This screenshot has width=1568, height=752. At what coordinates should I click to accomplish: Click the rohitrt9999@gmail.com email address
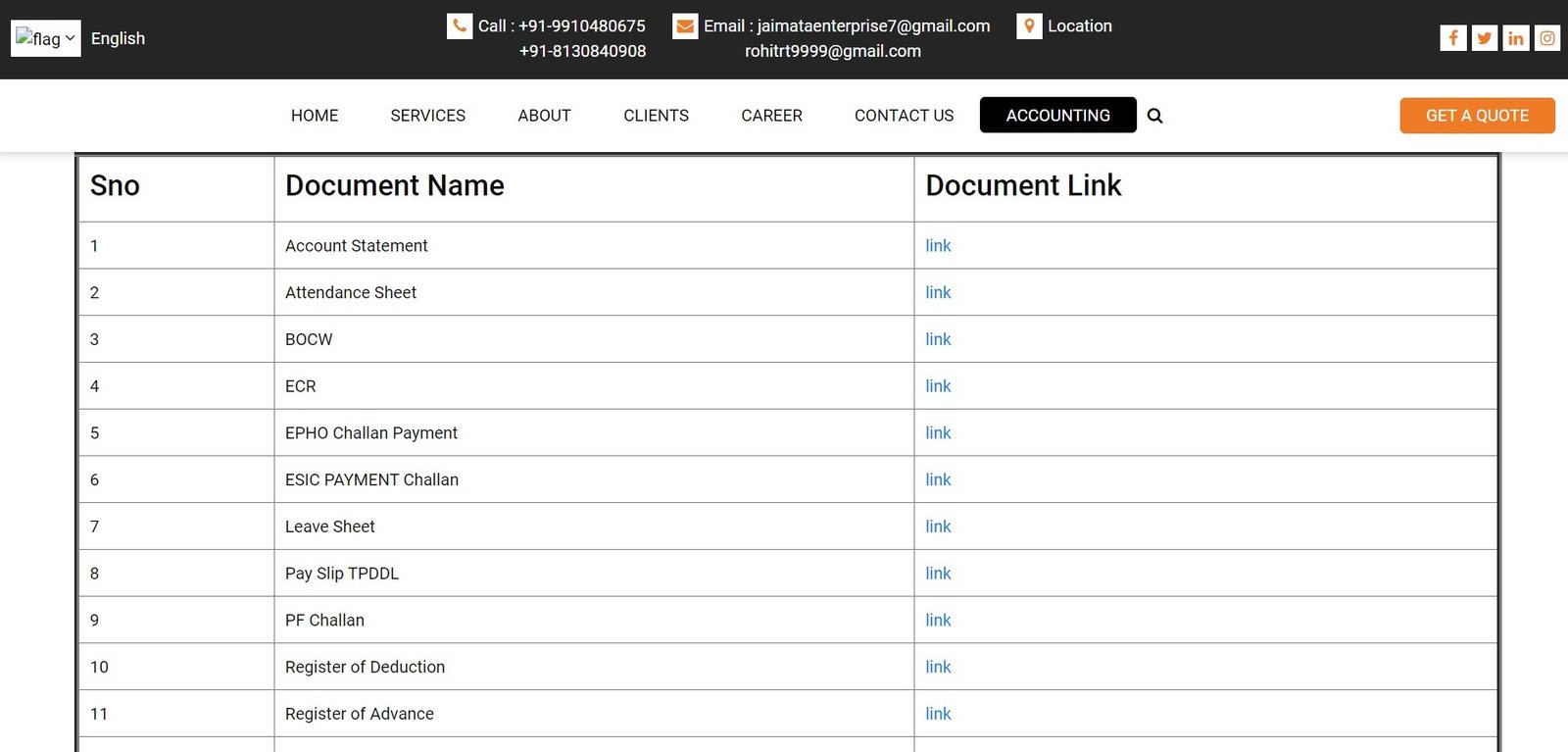pyautogui.click(x=832, y=51)
